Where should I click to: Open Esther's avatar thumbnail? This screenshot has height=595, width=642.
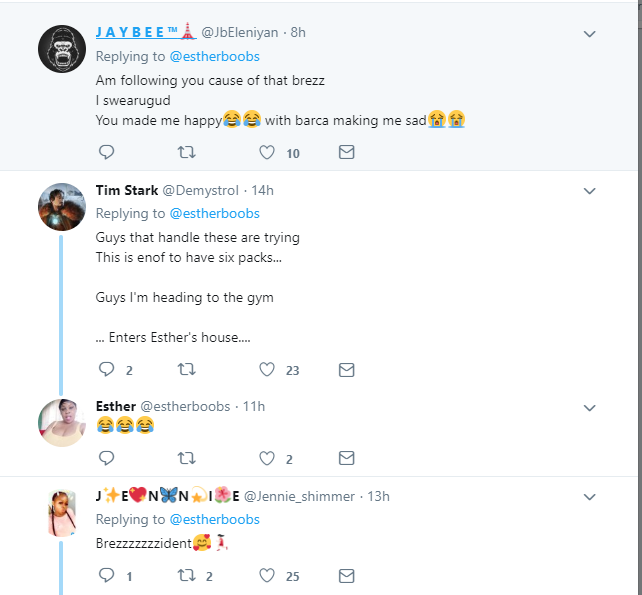pyautogui.click(x=60, y=423)
